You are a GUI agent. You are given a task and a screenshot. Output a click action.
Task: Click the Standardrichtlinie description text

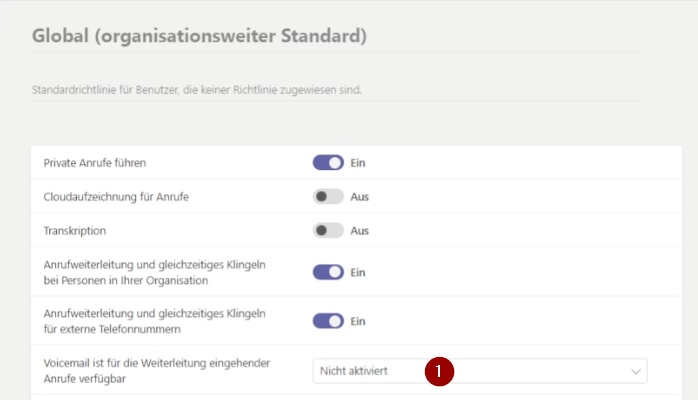click(196, 90)
